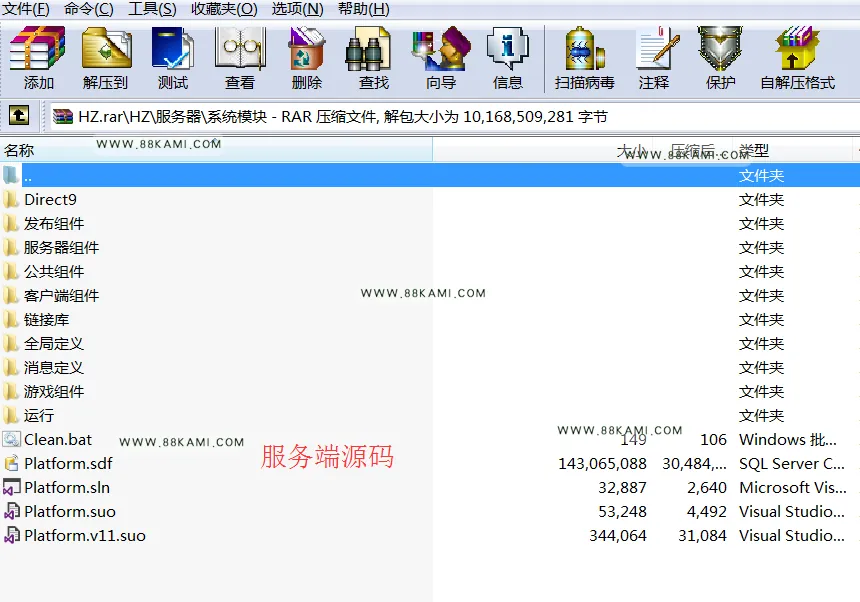This screenshot has width=860, height=602.
Task: Click the 自解压格式 SFX icon
Action: (x=797, y=58)
